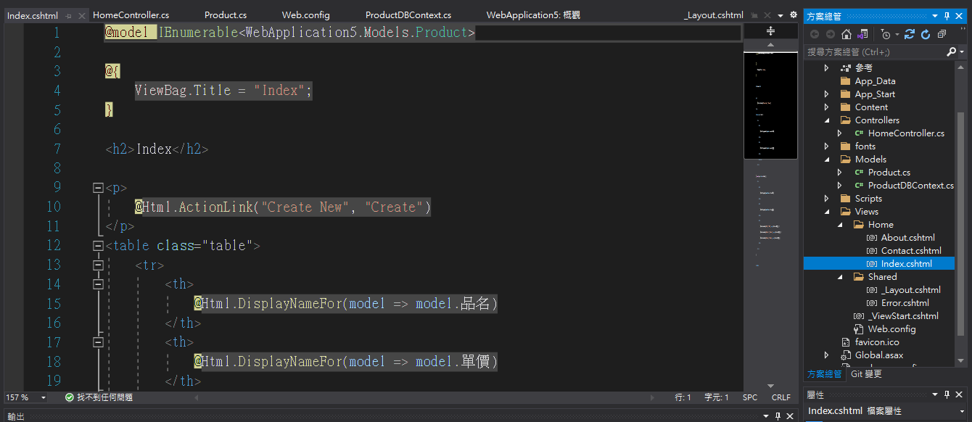Click the pin icon on Solution Explorer title
This screenshot has height=422, width=972.
click(947, 15)
